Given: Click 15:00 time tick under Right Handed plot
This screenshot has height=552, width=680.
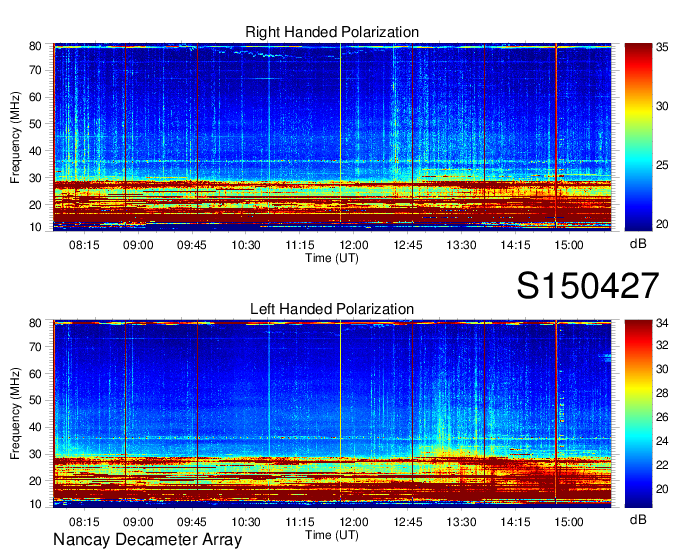Looking at the screenshot, I should [569, 245].
